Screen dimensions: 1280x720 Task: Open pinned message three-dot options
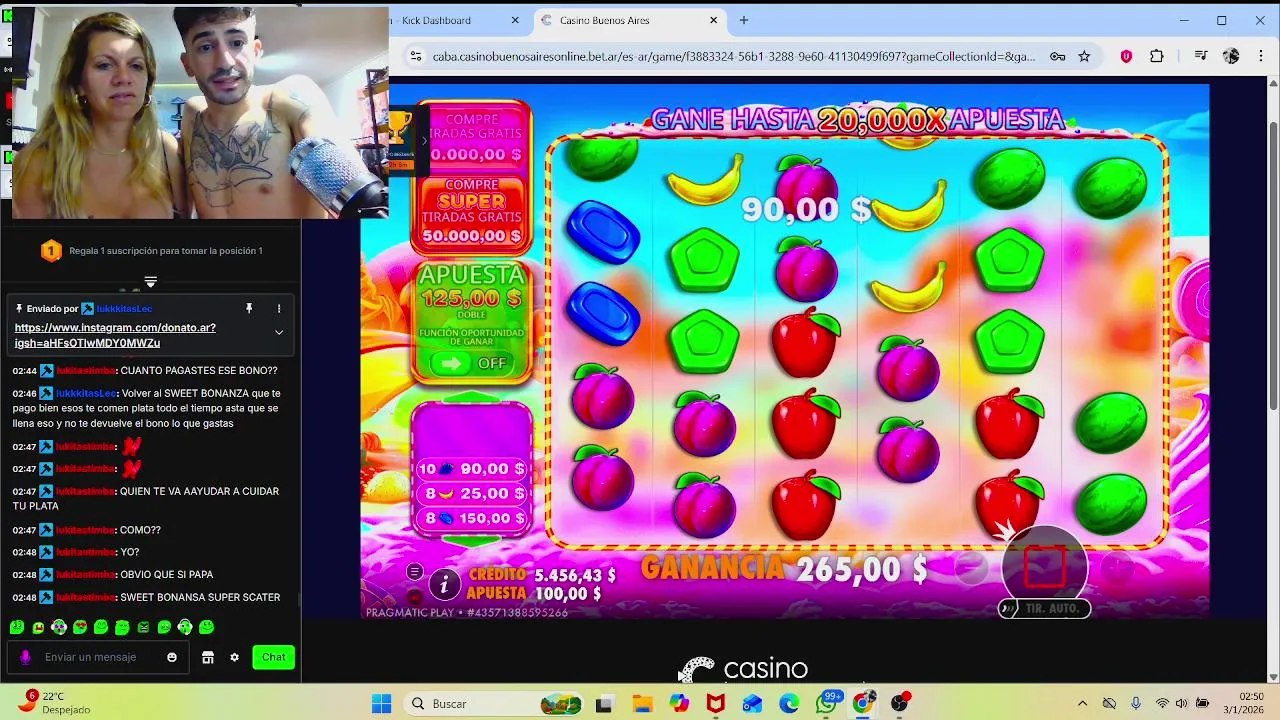tap(279, 309)
